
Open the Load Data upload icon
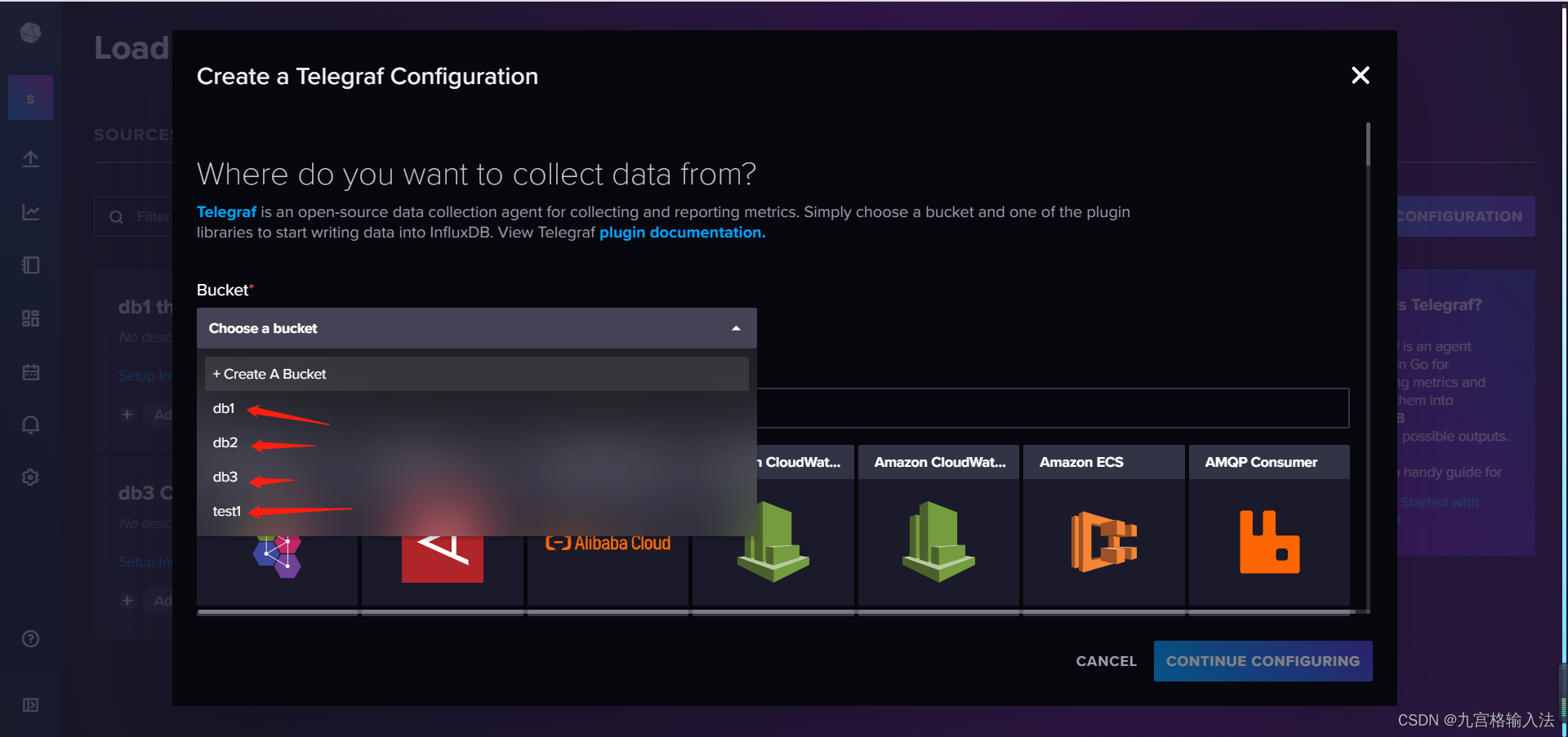click(x=30, y=158)
